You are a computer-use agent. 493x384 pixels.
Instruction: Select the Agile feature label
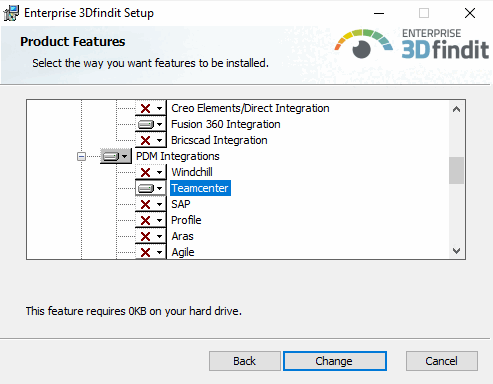pyautogui.click(x=183, y=252)
